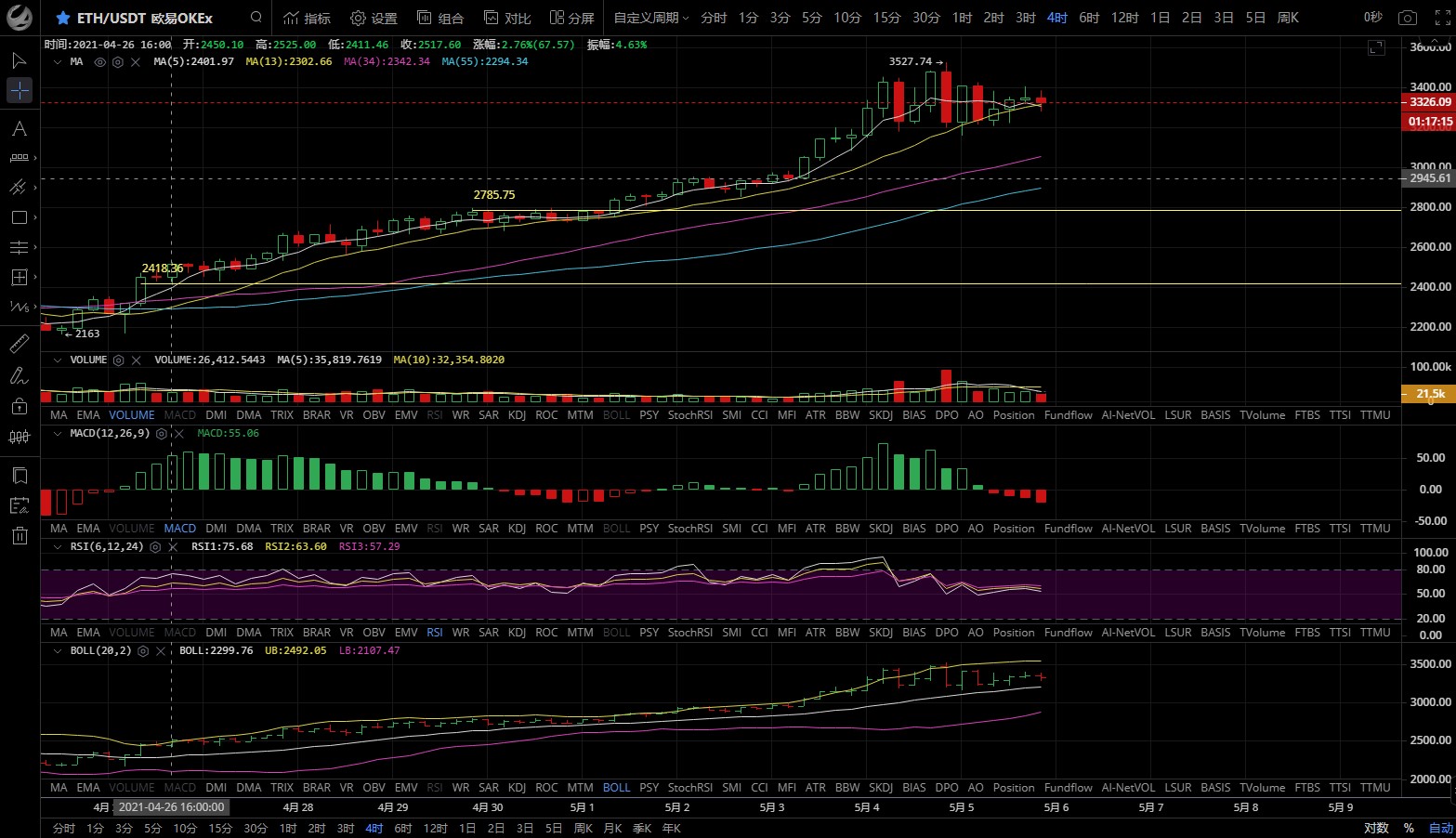Open MA indicator settings gear

(117, 62)
